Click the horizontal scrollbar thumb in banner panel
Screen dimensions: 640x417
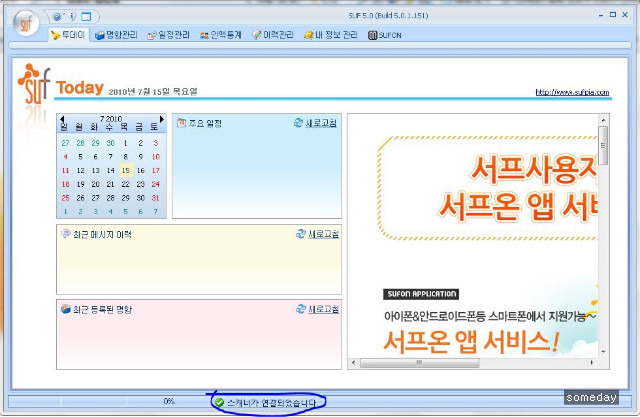419,362
